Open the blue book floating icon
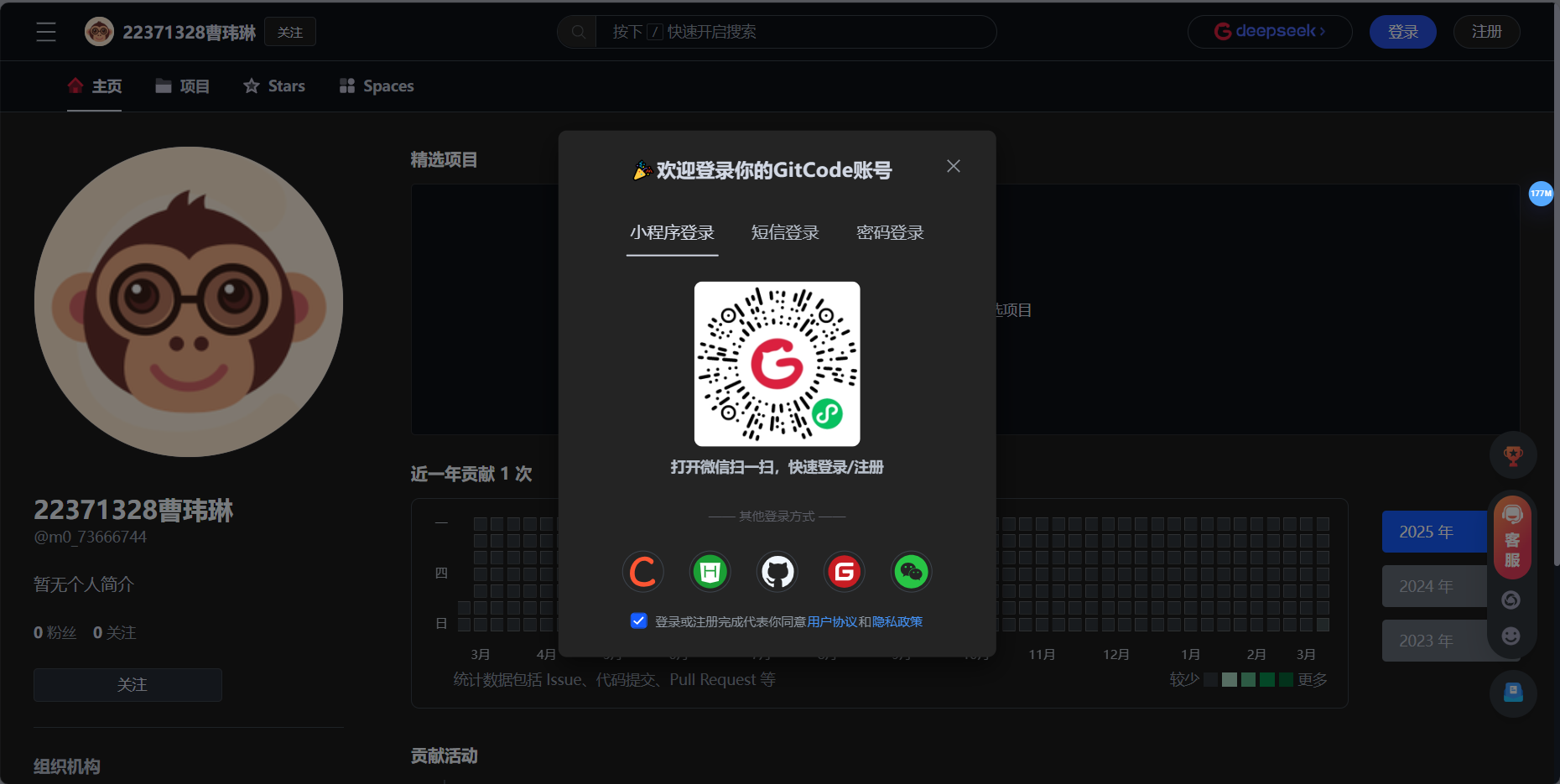 pos(1513,693)
